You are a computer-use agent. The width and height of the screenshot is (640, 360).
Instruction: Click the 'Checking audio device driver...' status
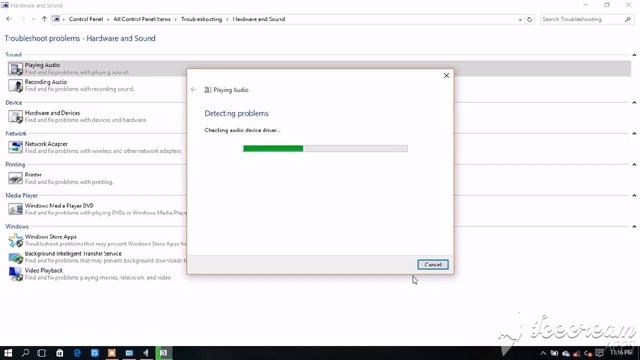(x=242, y=130)
